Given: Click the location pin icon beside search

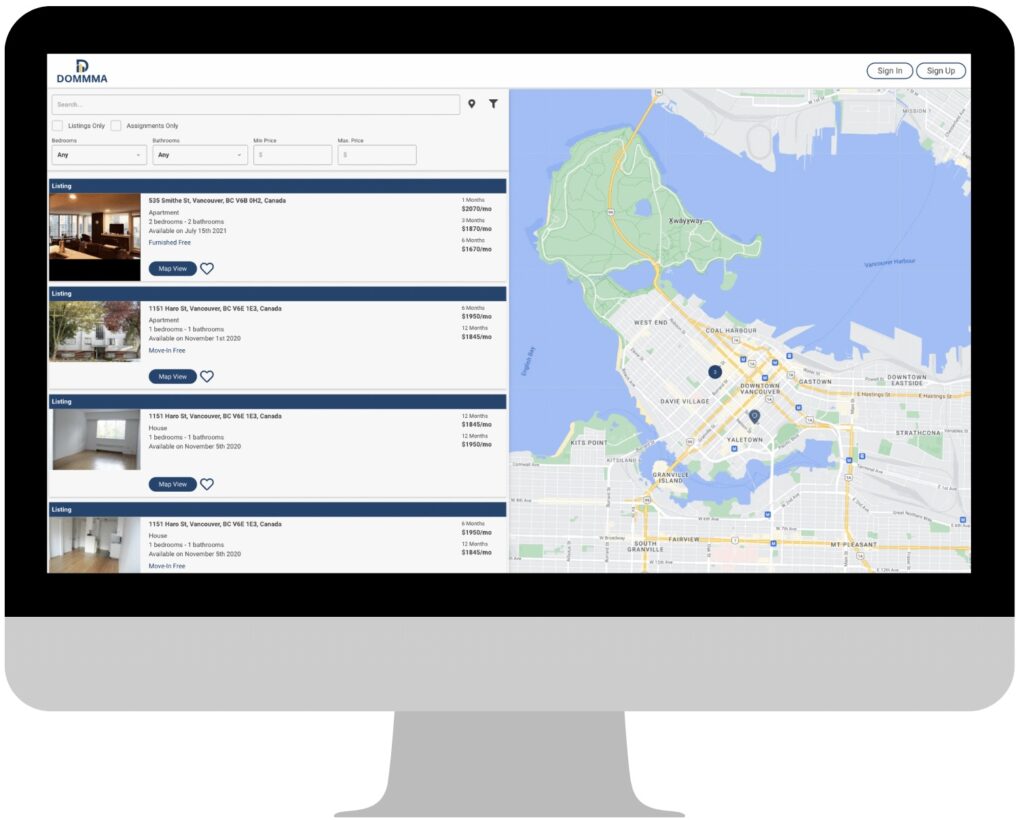Looking at the screenshot, I should [x=472, y=104].
